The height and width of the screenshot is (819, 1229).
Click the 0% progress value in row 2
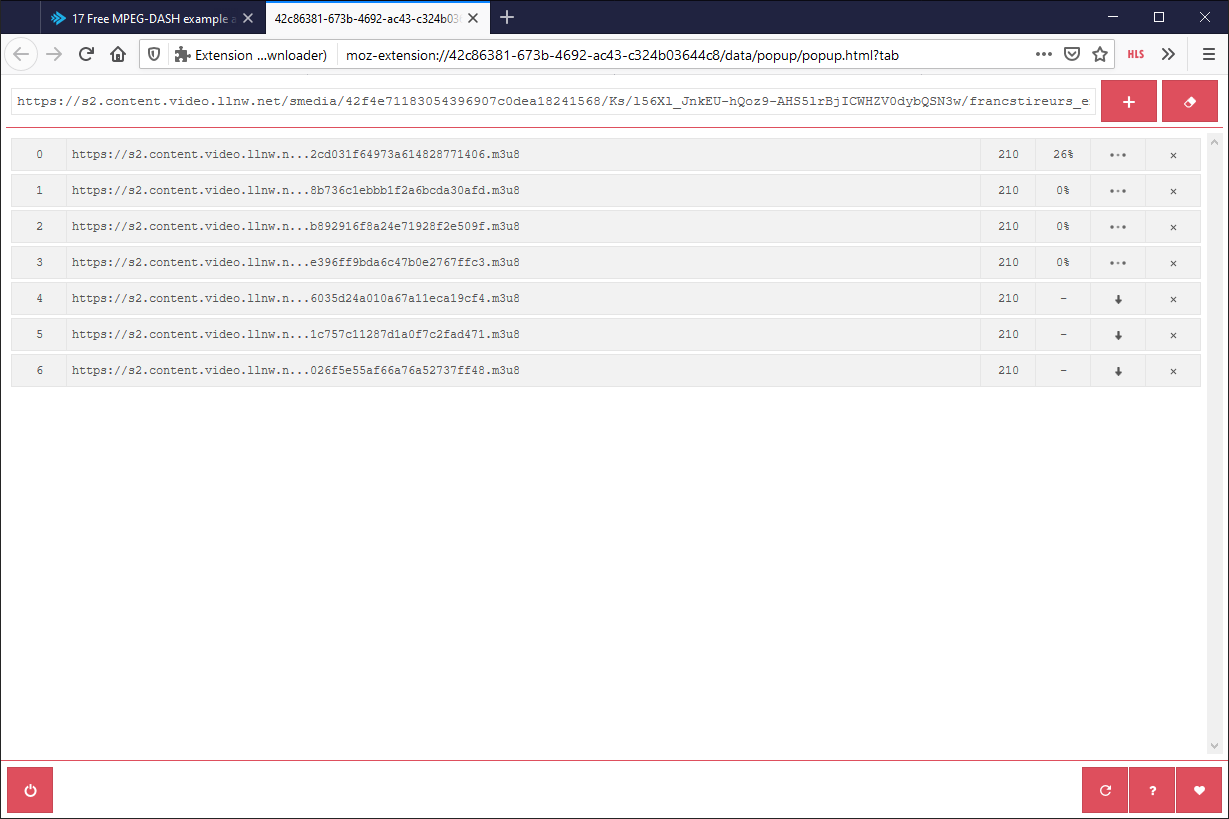coord(1063,227)
